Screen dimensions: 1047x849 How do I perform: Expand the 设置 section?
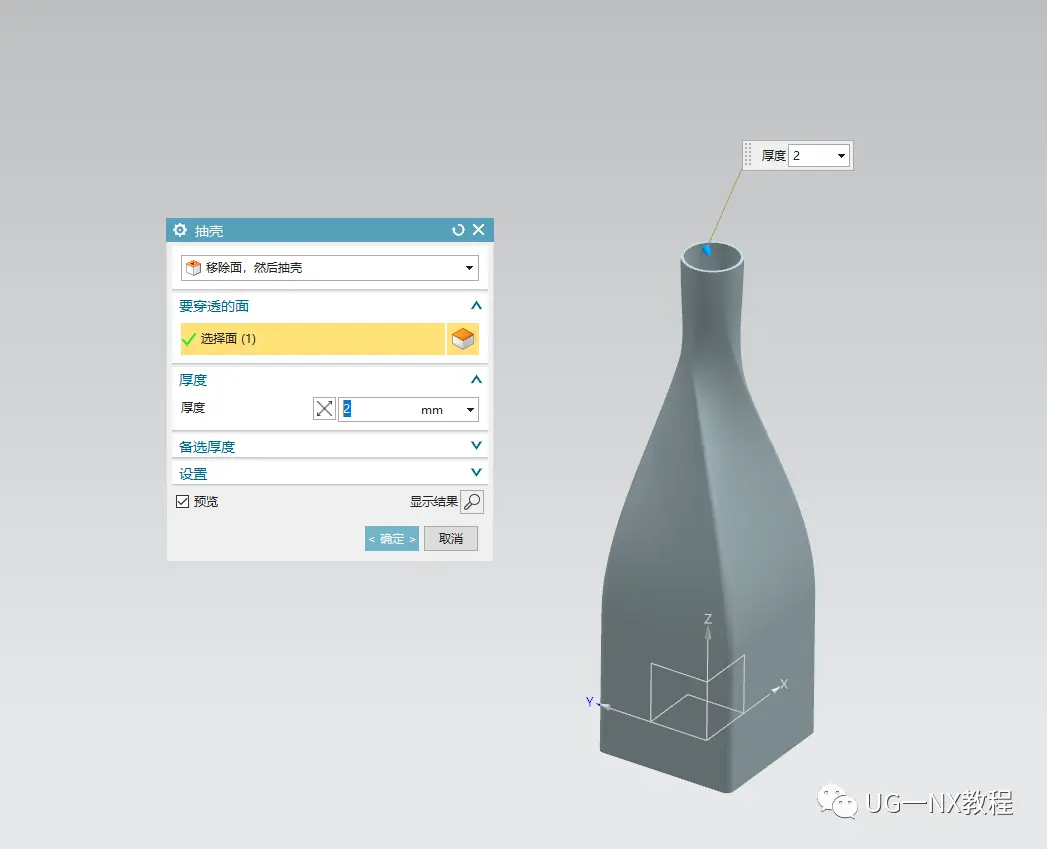[476, 473]
